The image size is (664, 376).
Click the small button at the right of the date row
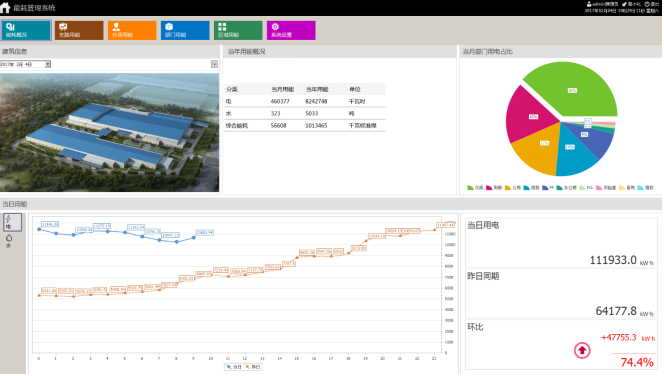[214, 64]
